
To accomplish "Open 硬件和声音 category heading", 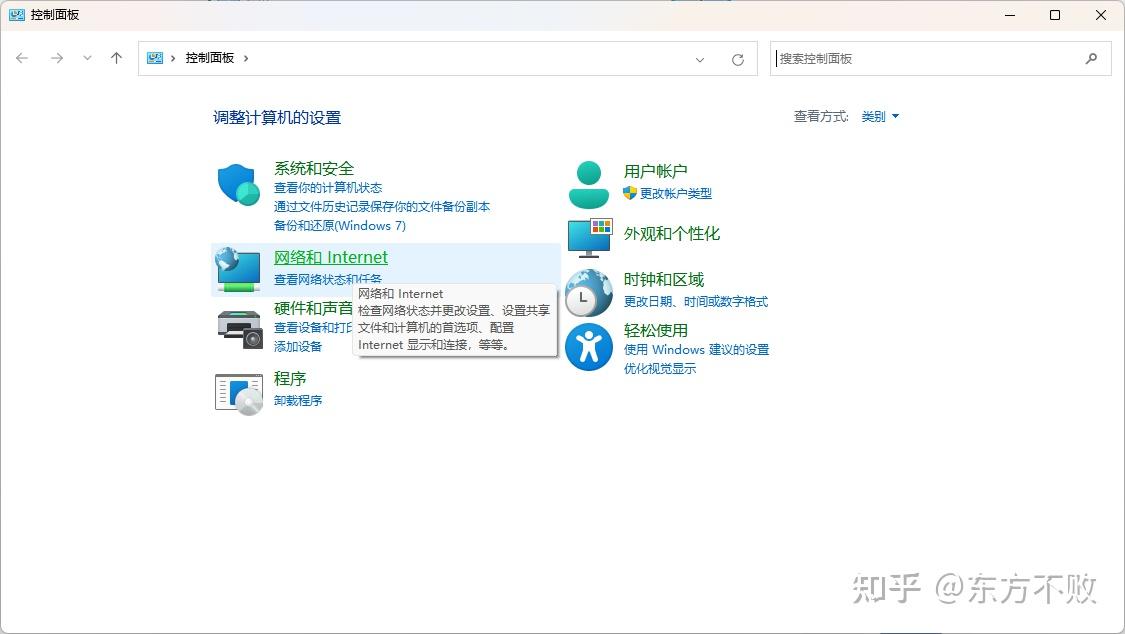I will [314, 308].
